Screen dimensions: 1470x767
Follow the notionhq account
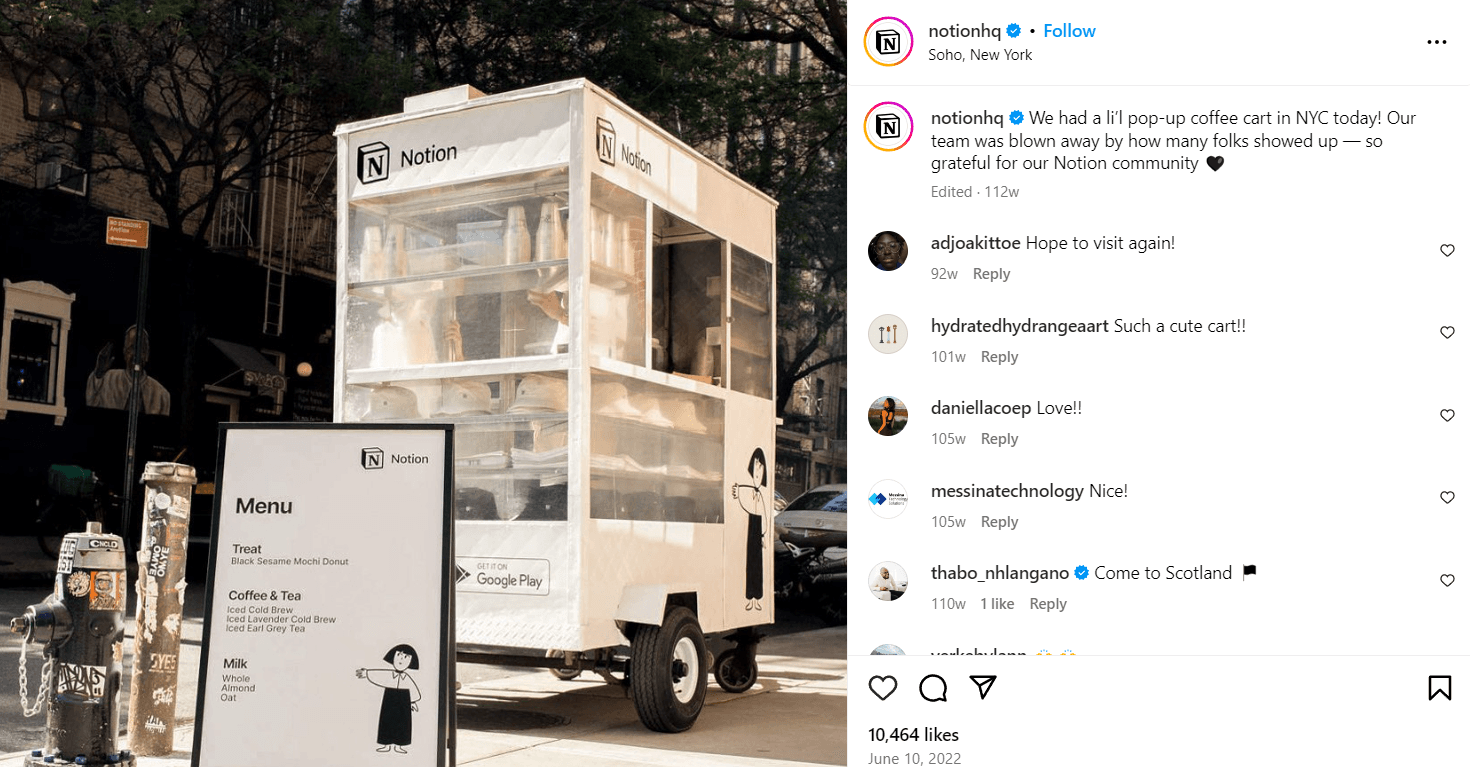click(x=1069, y=31)
